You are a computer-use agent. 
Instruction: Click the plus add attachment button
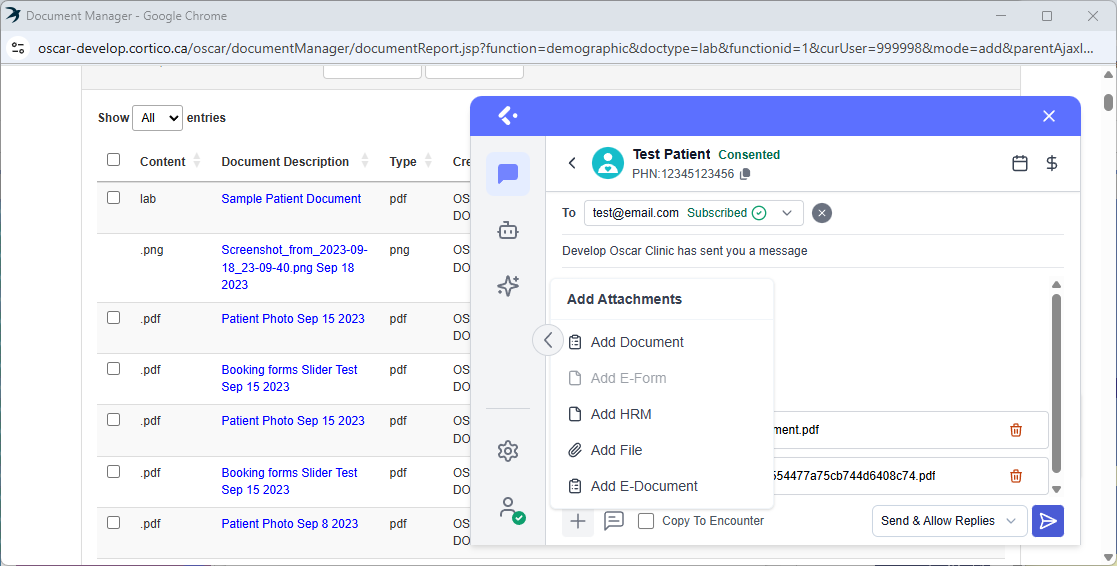[578, 521]
